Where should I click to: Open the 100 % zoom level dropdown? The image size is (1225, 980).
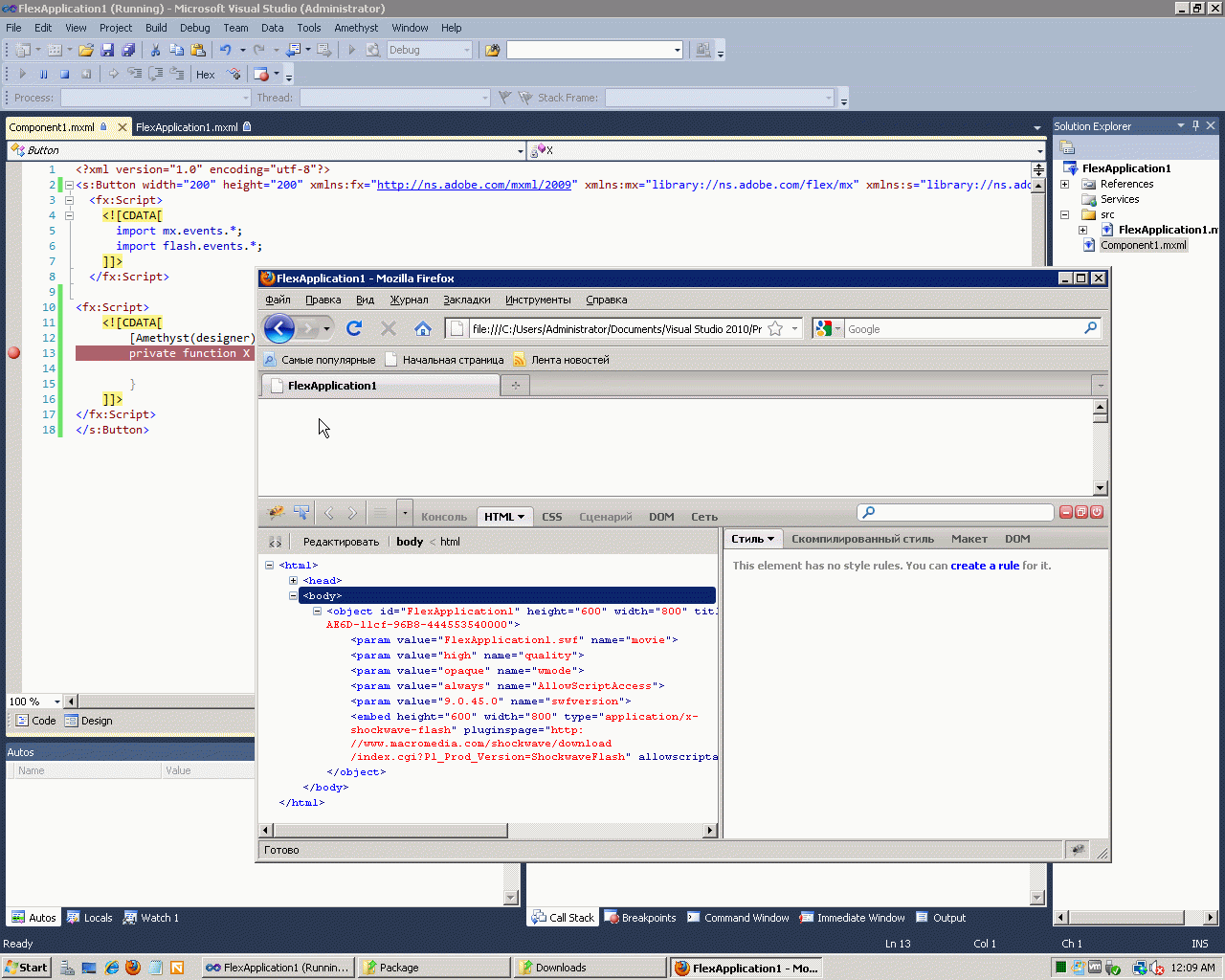click(56, 702)
